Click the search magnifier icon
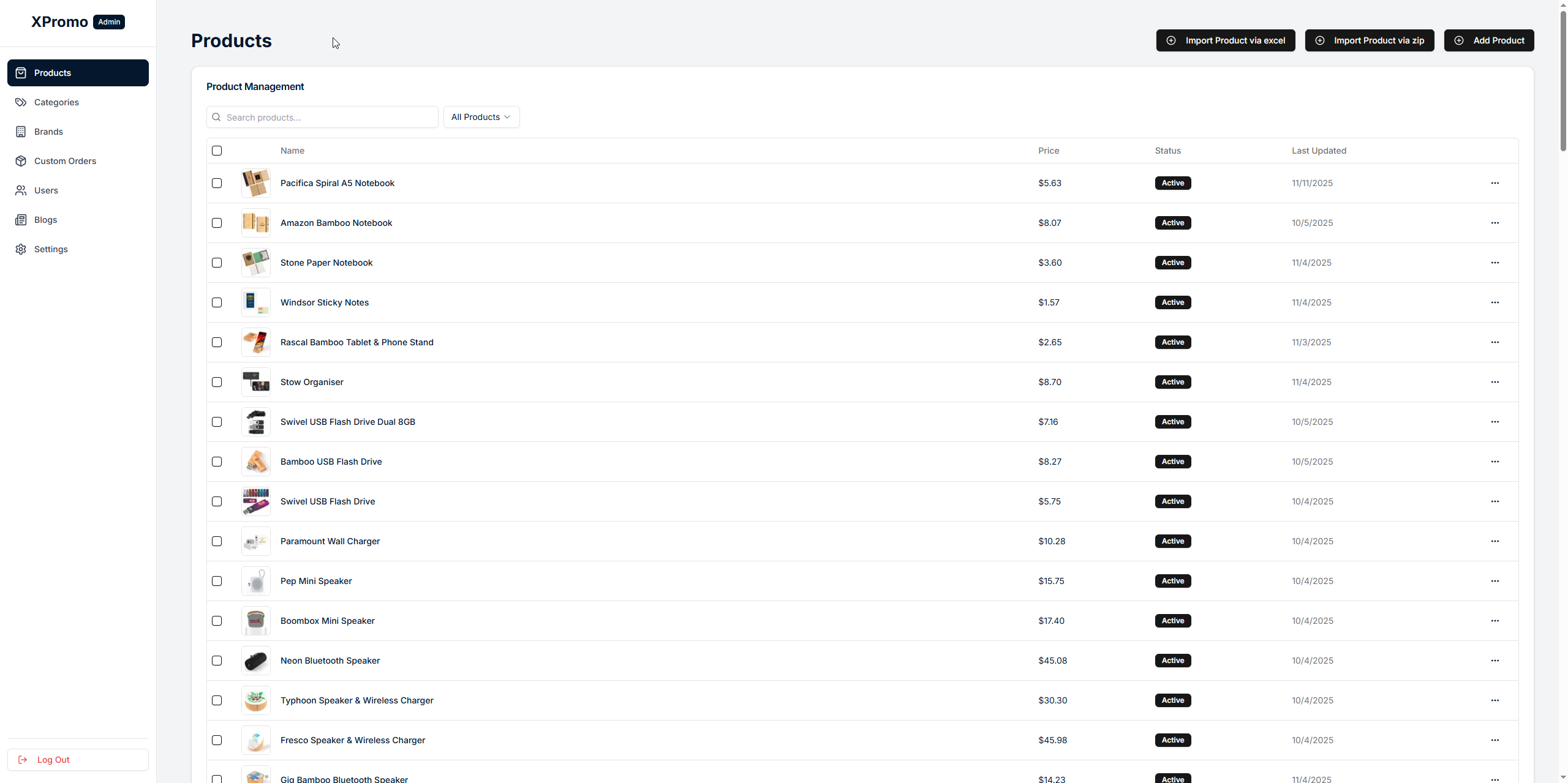This screenshot has width=1568, height=783. 216,117
